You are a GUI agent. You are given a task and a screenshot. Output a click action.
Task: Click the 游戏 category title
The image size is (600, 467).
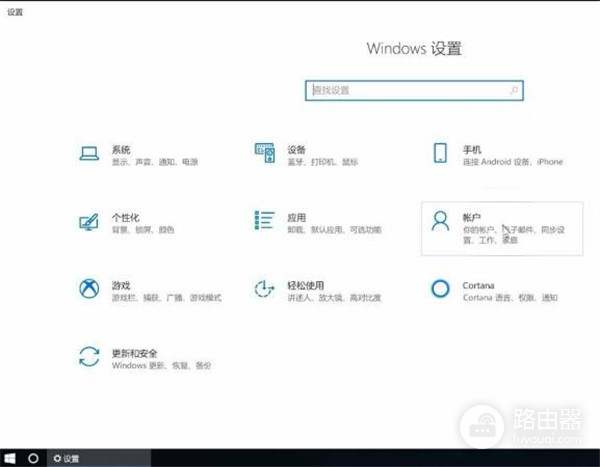point(121,285)
